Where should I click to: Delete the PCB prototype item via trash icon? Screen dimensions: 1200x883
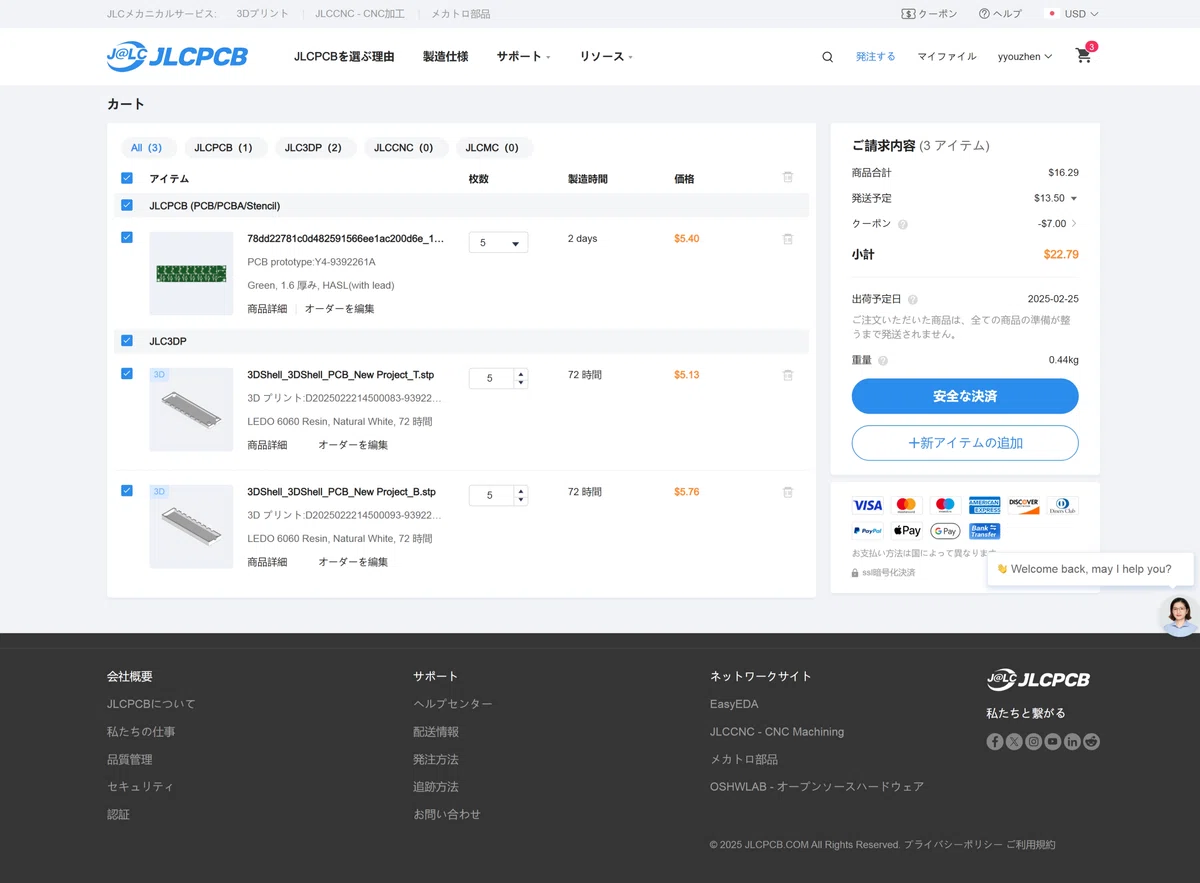point(788,239)
